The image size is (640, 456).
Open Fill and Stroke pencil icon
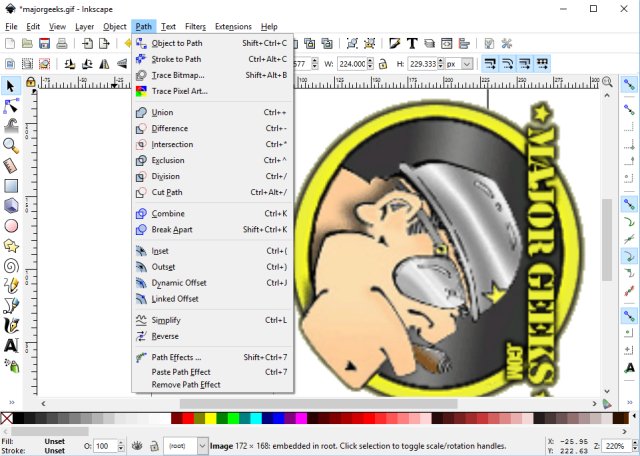pyautogui.click(x=394, y=43)
